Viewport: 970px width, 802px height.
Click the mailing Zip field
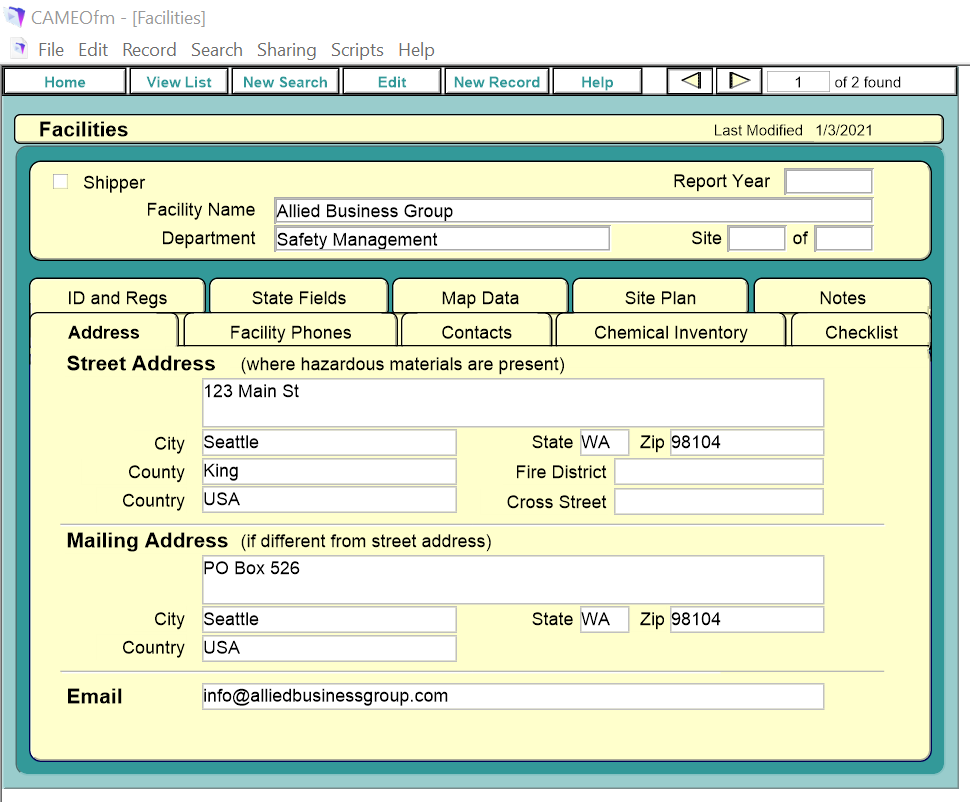point(747,619)
